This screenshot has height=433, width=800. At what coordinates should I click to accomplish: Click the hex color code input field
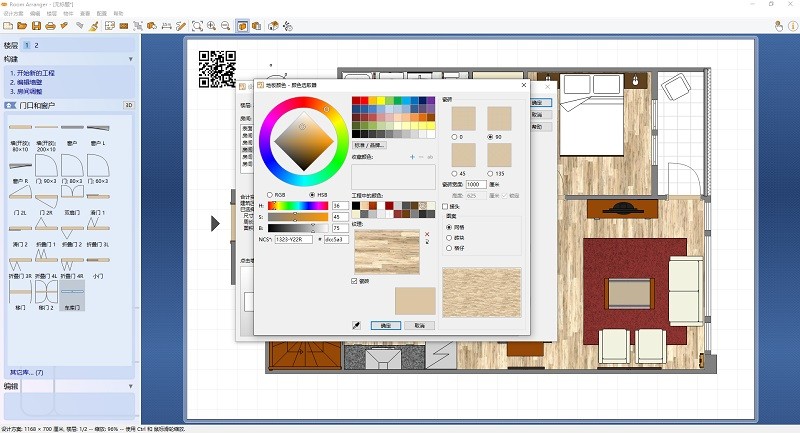(x=336, y=239)
